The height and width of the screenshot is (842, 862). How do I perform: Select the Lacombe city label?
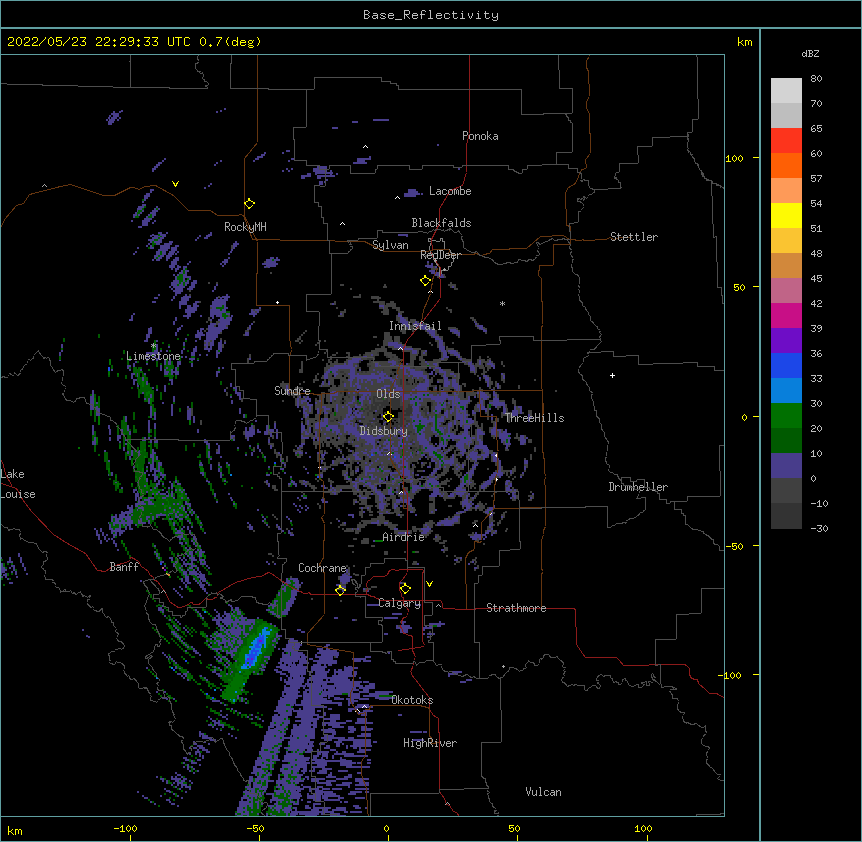(450, 191)
